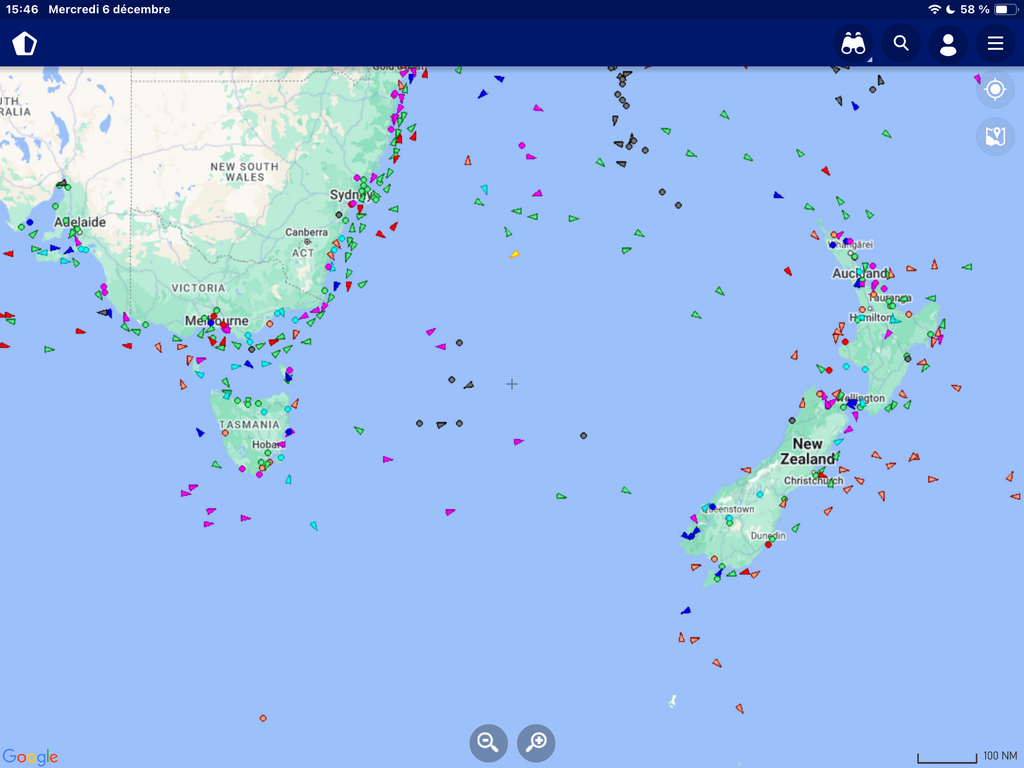Viewport: 1024px width, 768px height.
Task: Zoom in the map
Action: click(x=536, y=743)
